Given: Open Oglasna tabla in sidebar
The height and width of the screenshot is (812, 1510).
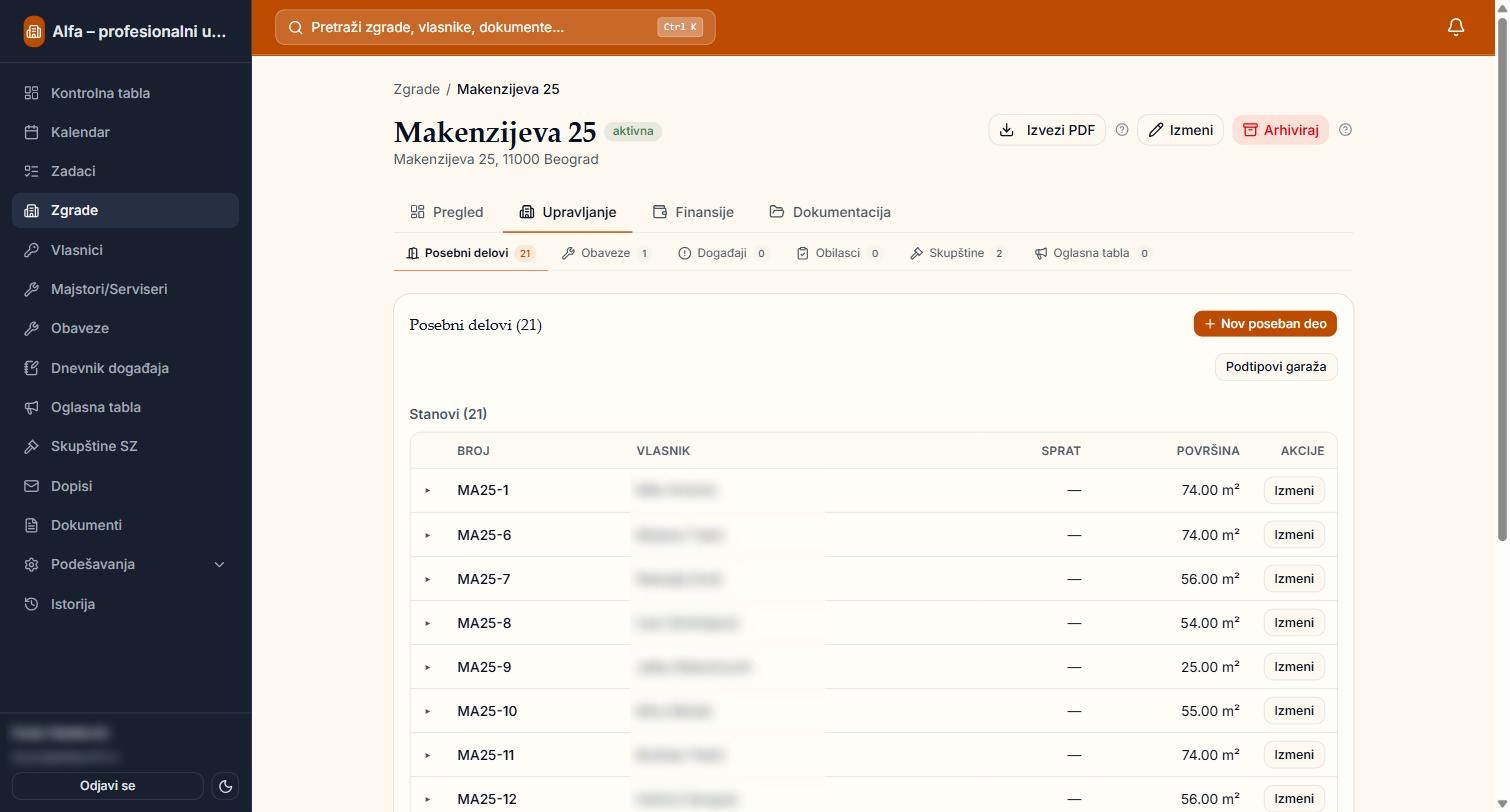Looking at the screenshot, I should point(125,407).
